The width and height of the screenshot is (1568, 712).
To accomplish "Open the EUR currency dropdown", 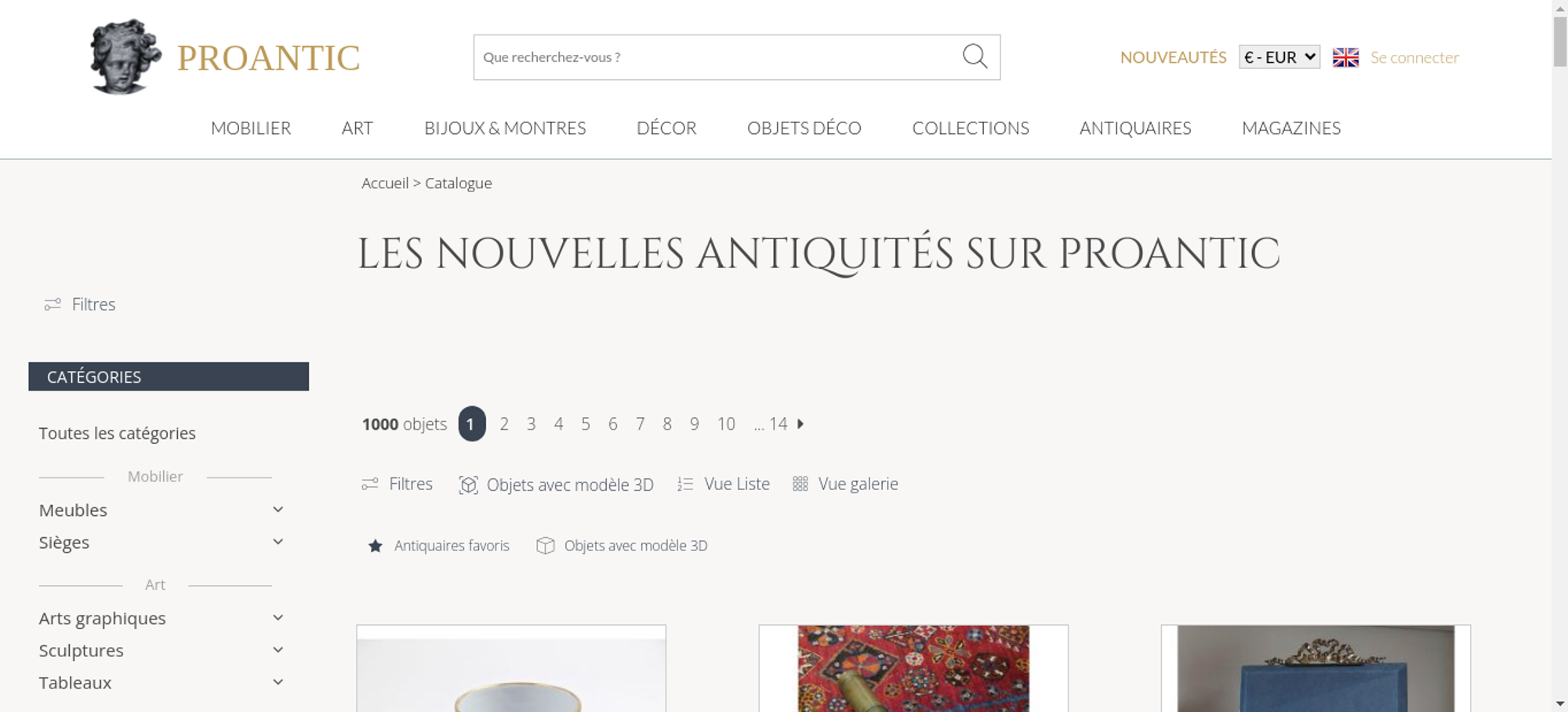I will tap(1279, 57).
